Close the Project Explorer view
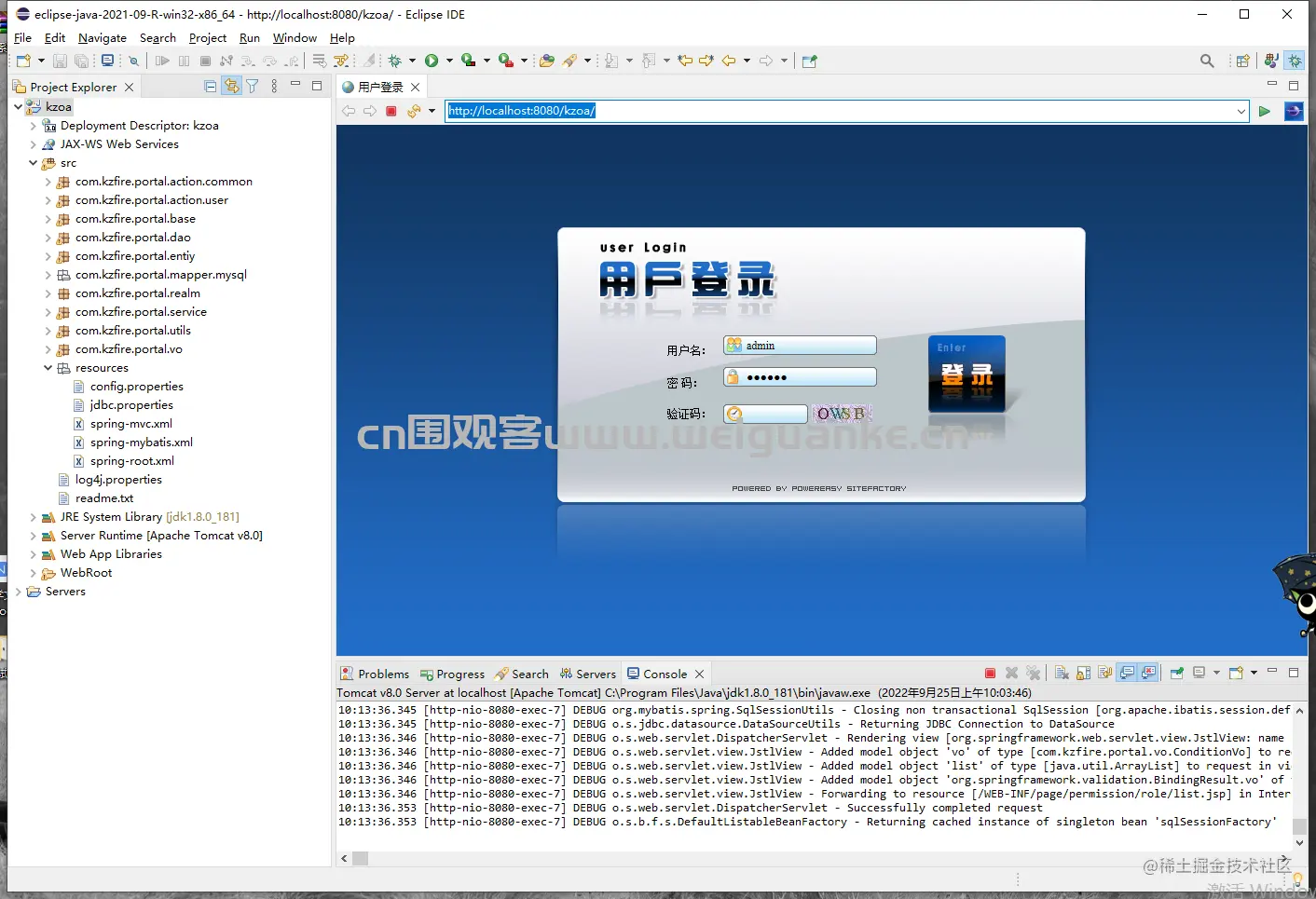 click(x=130, y=87)
